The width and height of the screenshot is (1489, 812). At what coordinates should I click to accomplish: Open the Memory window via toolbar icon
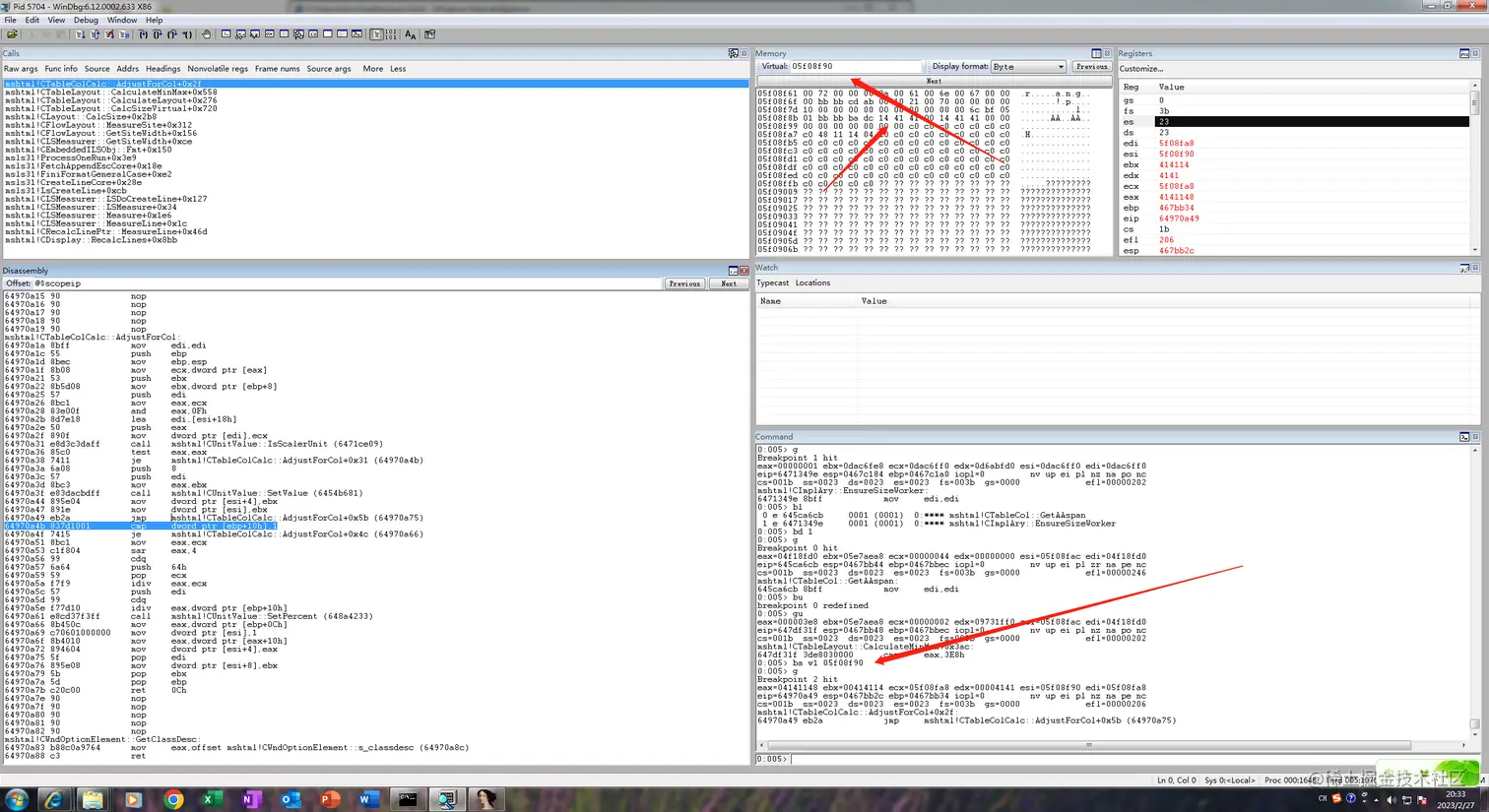tap(284, 34)
